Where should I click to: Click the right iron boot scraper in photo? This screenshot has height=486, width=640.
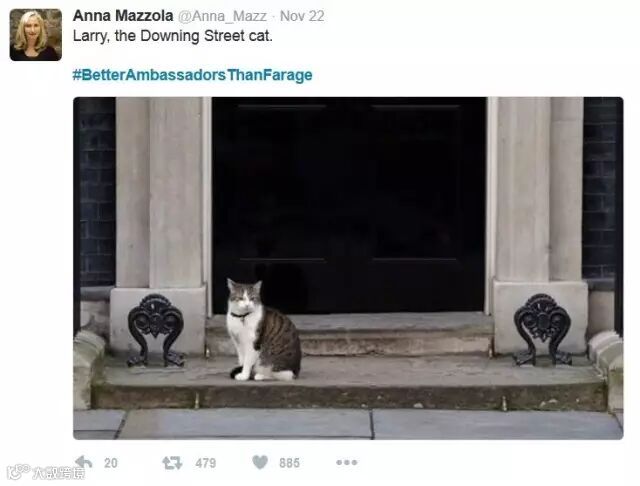click(542, 330)
